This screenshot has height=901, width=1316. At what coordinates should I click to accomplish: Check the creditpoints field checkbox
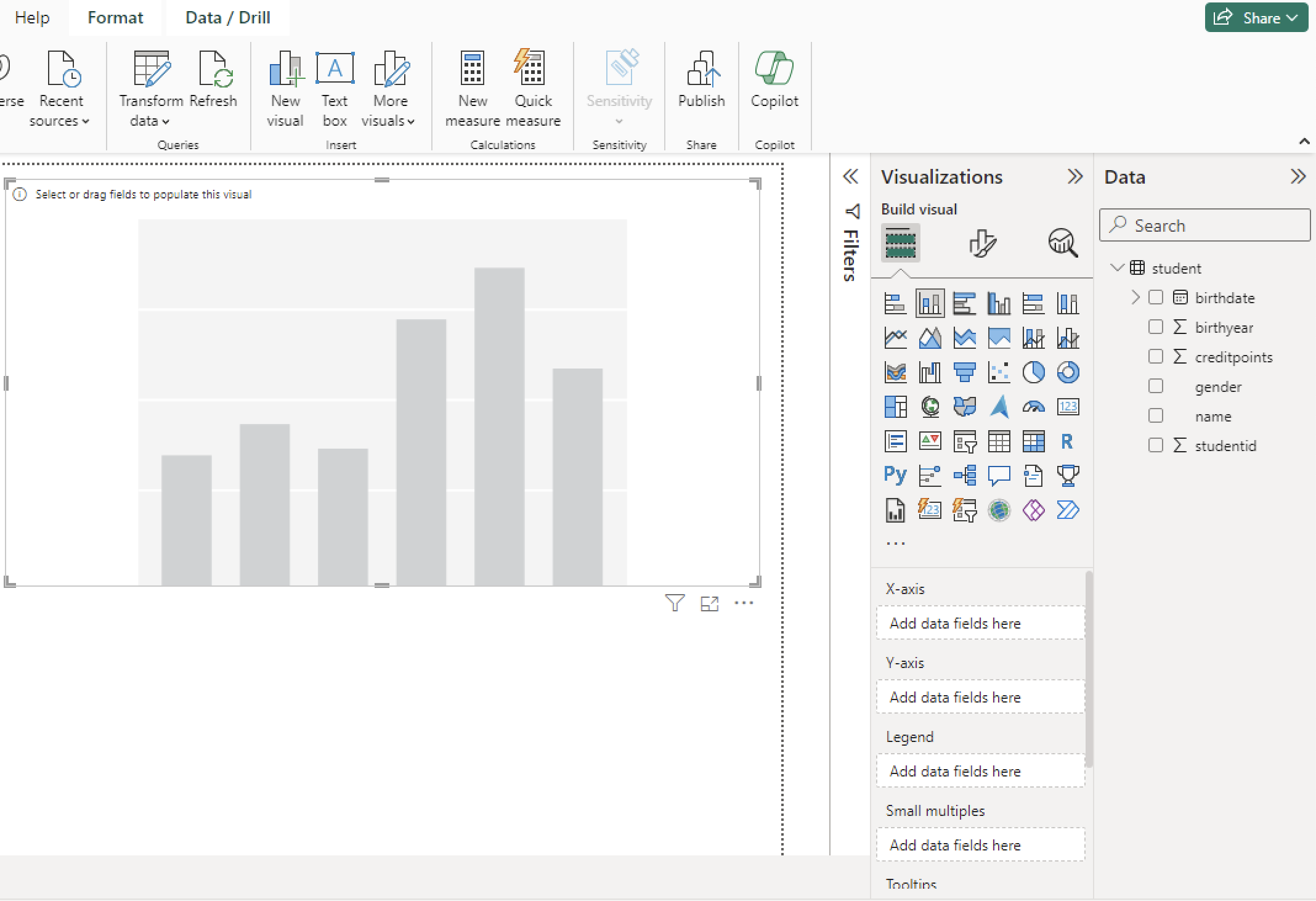[1156, 356]
